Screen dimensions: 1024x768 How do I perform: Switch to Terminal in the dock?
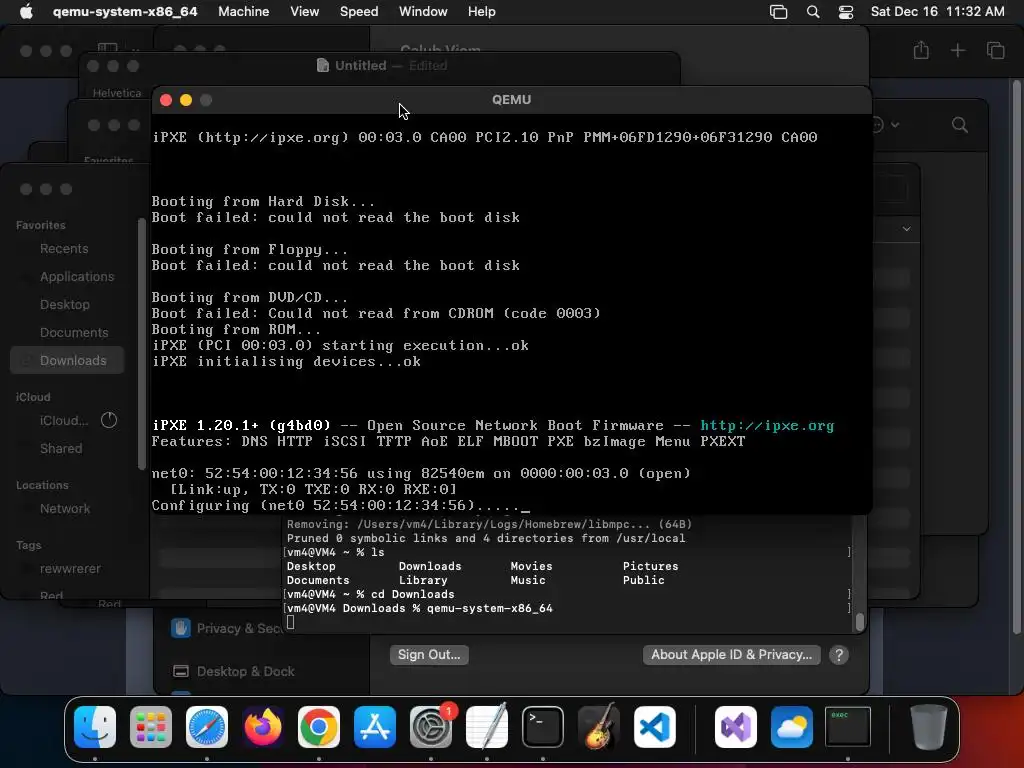[x=543, y=726]
